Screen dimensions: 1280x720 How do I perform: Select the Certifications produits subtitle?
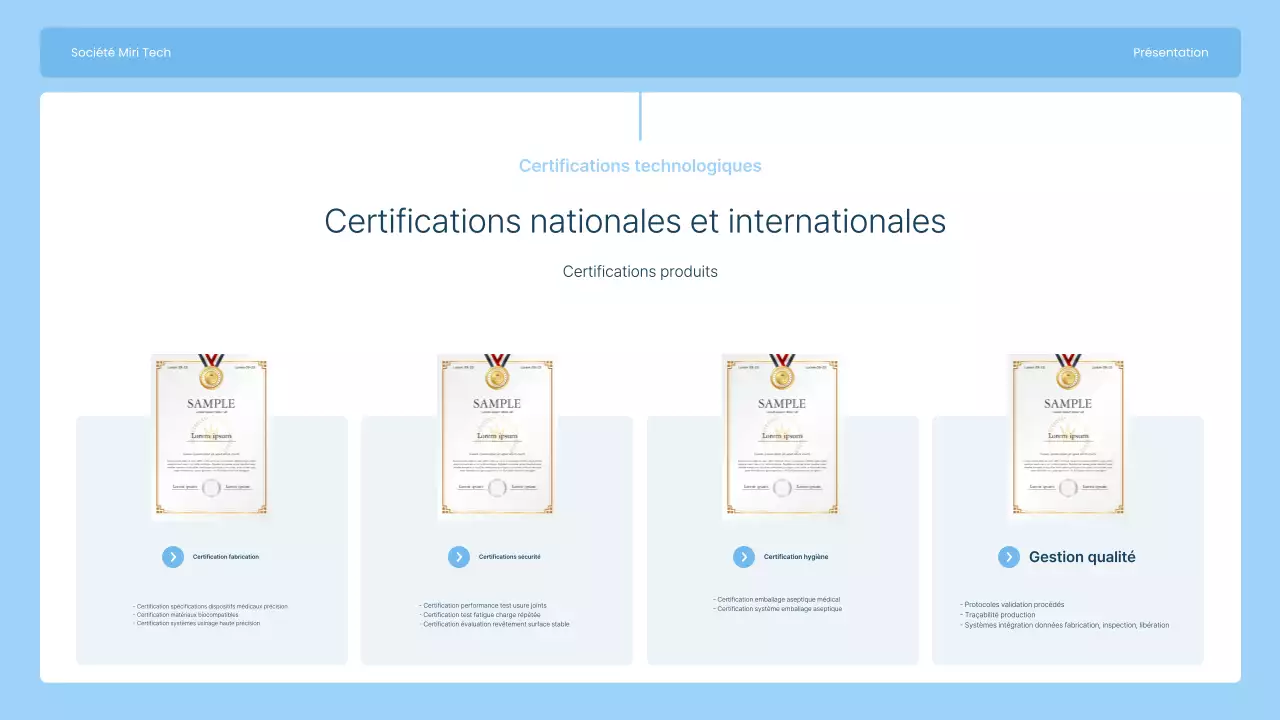(x=640, y=271)
